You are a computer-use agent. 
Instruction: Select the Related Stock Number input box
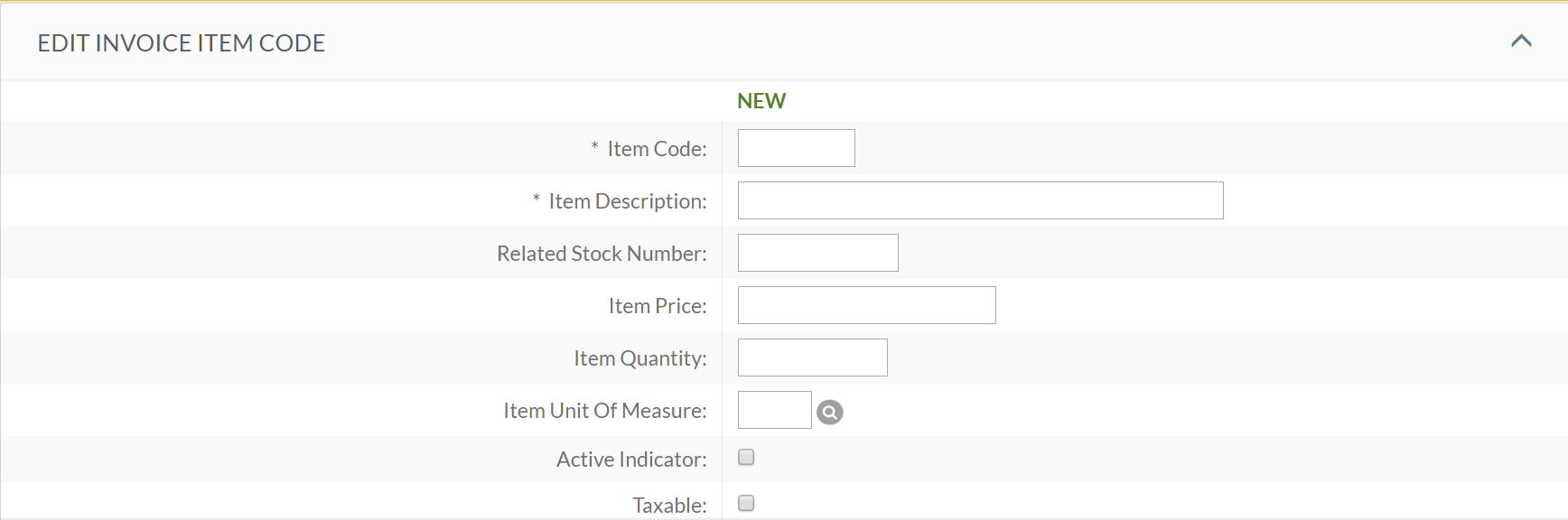[817, 253]
